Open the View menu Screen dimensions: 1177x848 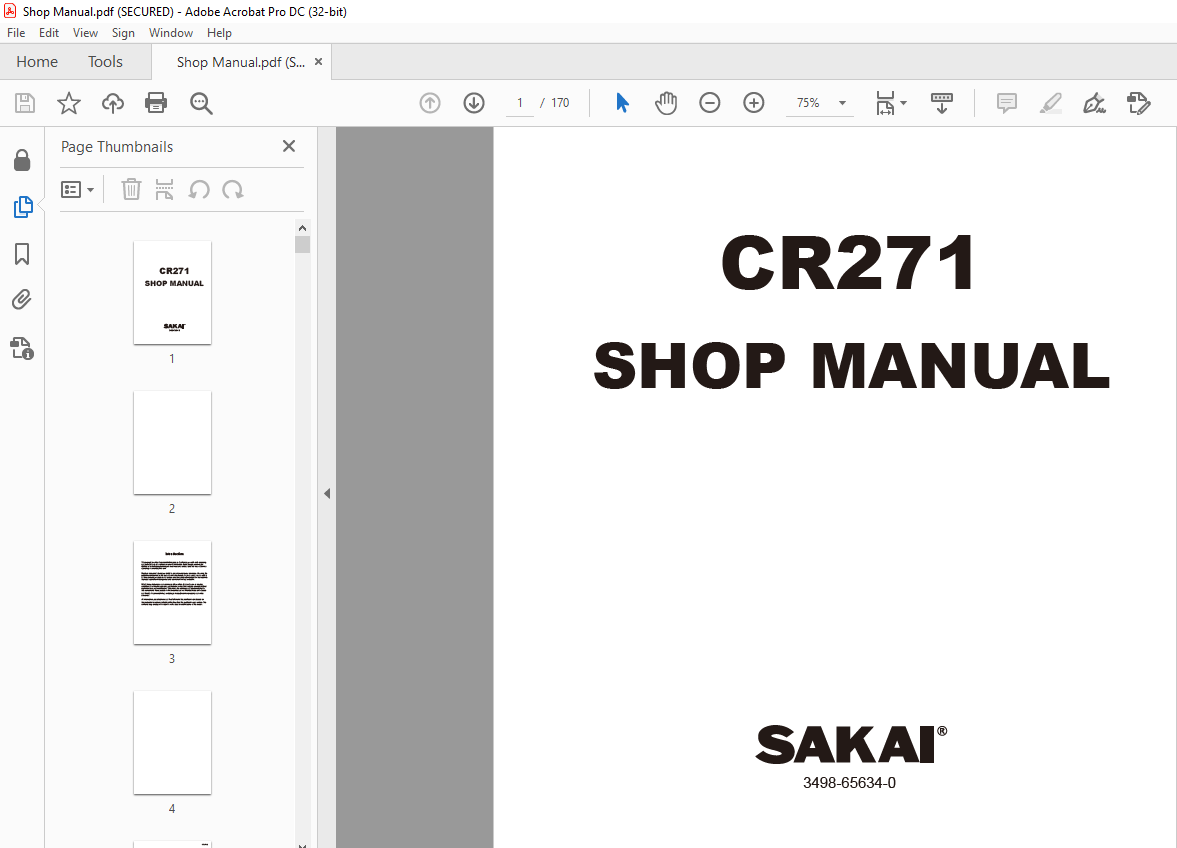pos(85,33)
